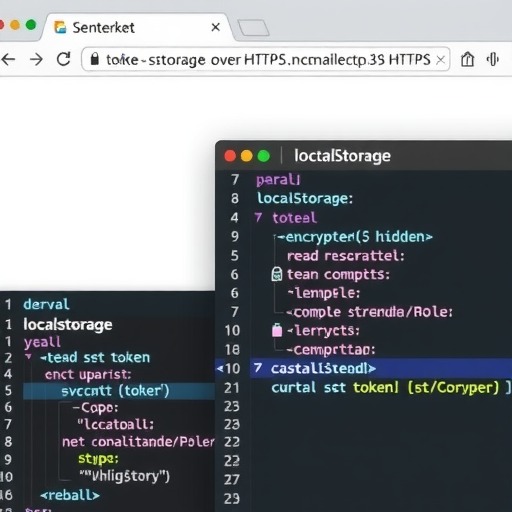Screen dimensions: 512x512
Task: Click the pink lock icon beside 'lerrycts:'
Action: click(277, 330)
